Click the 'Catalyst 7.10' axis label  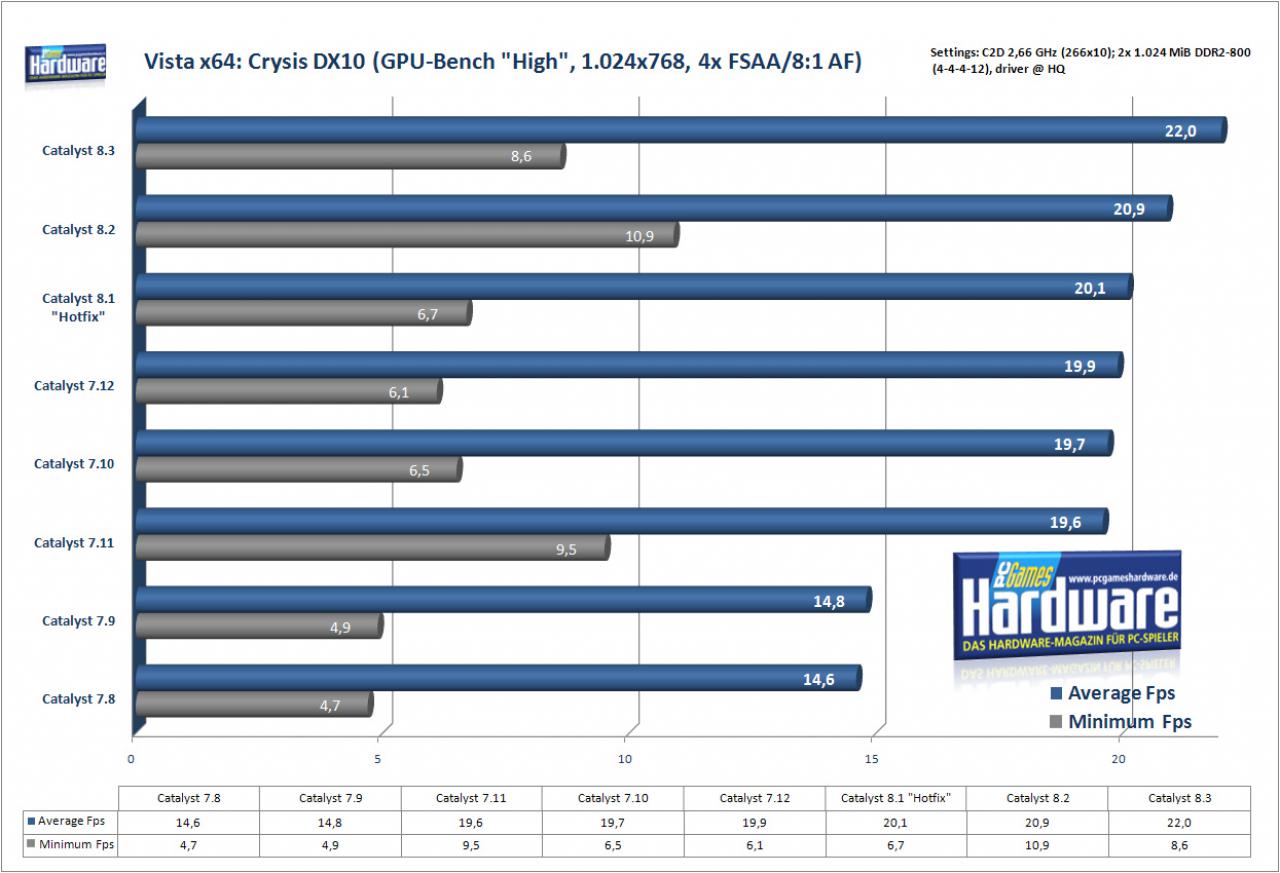pos(75,464)
